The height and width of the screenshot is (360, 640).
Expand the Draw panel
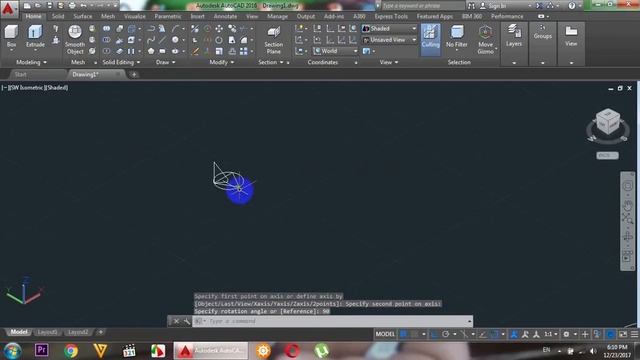coord(165,62)
